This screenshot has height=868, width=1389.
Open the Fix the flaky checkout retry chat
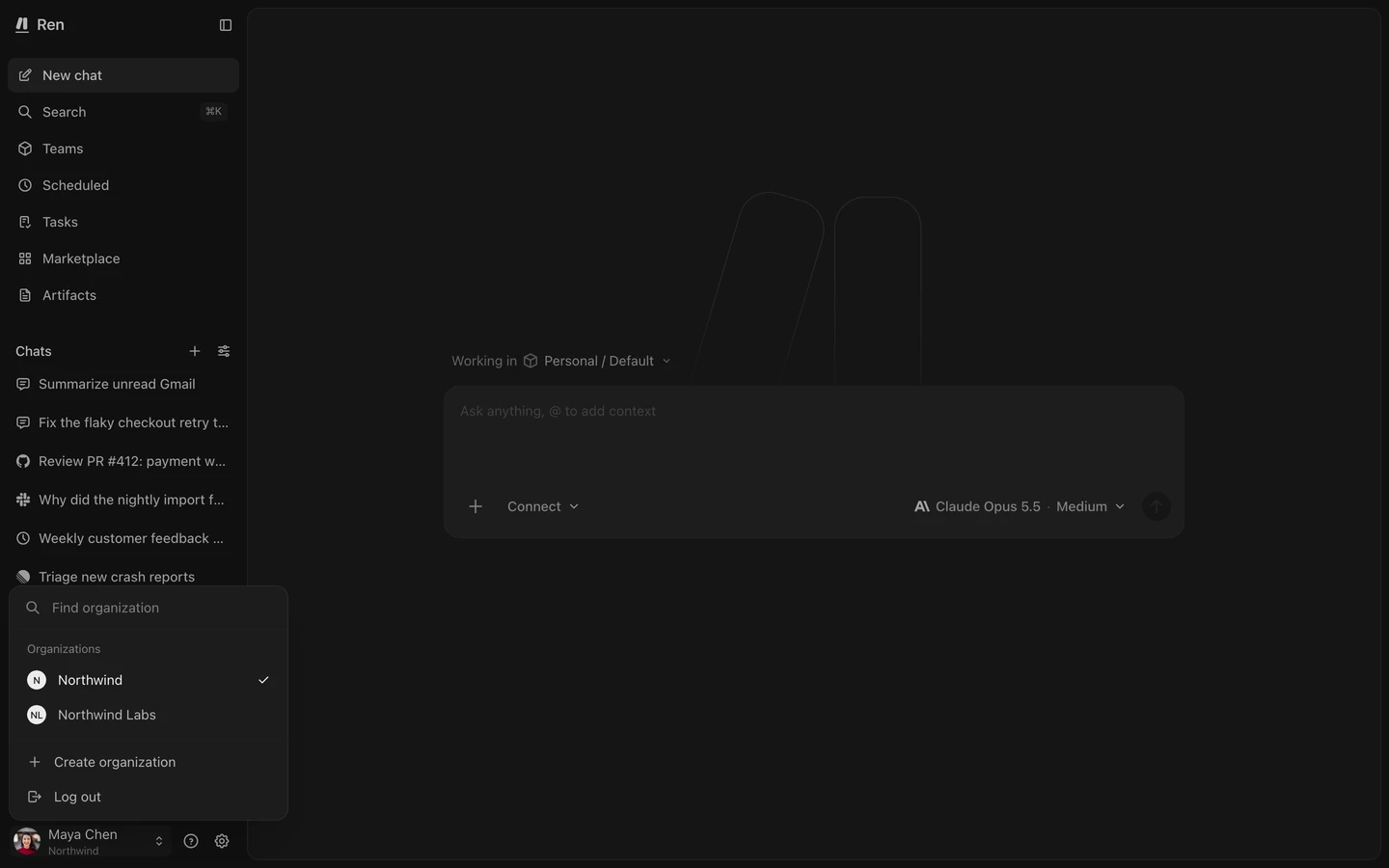[x=123, y=422]
